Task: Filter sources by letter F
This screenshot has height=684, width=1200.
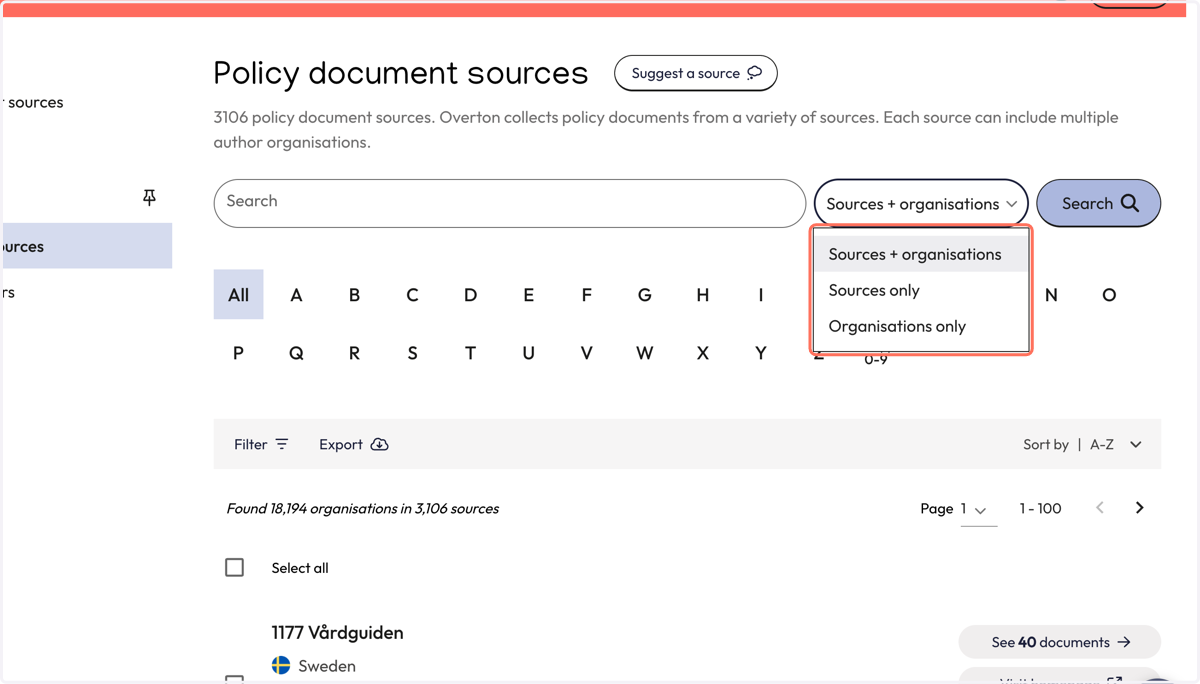Action: point(586,294)
